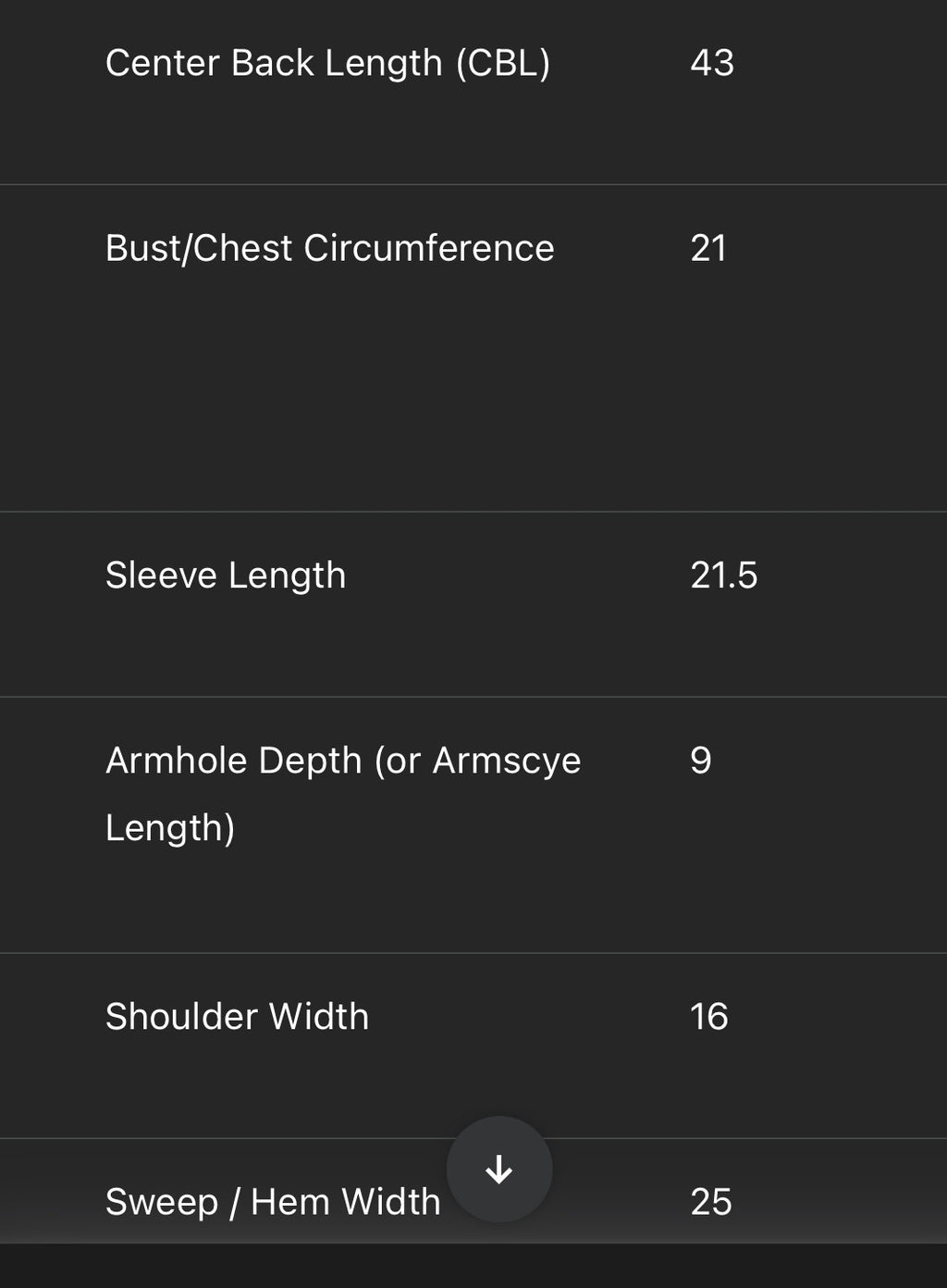Click the Shoulder Width value 16
947x1288 pixels.
point(709,1017)
